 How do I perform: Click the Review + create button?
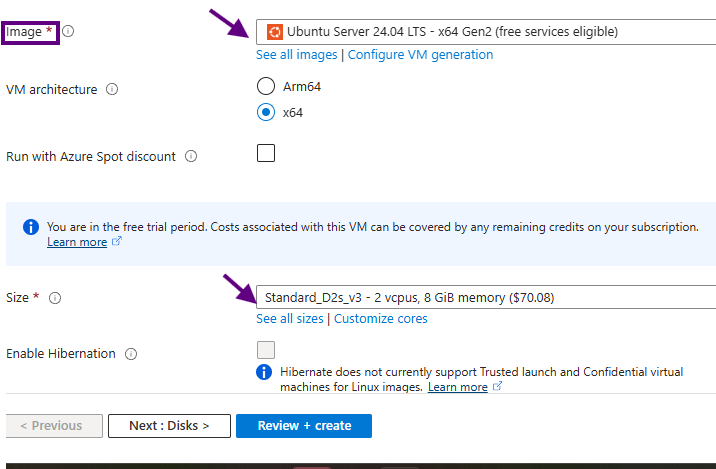coord(304,426)
